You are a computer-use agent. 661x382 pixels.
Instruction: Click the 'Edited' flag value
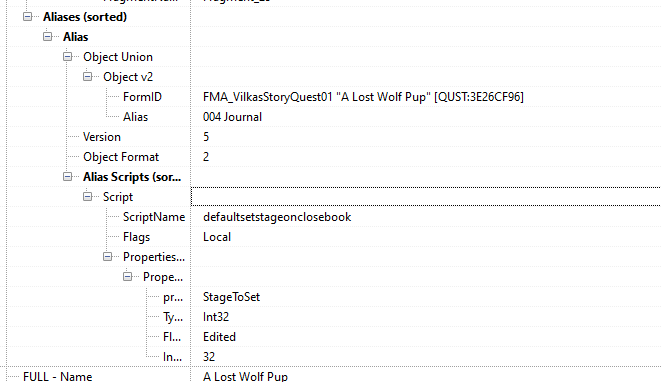coord(219,337)
